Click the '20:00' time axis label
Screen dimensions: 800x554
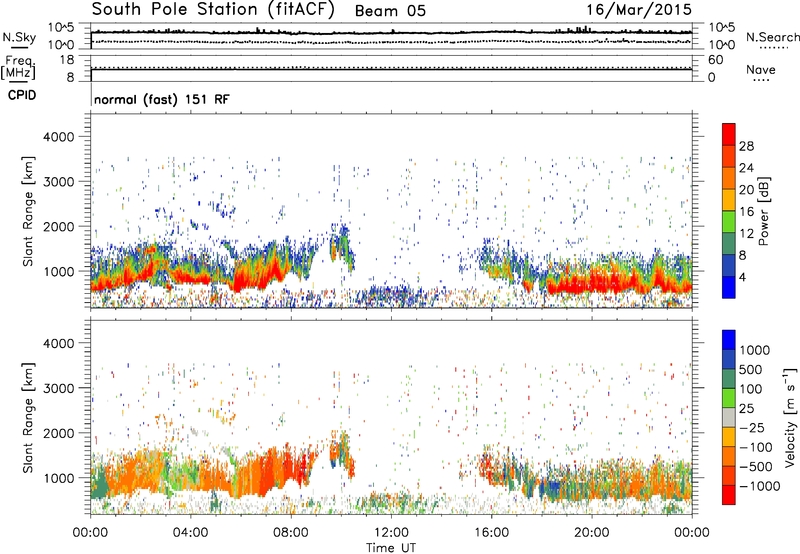coord(591,533)
